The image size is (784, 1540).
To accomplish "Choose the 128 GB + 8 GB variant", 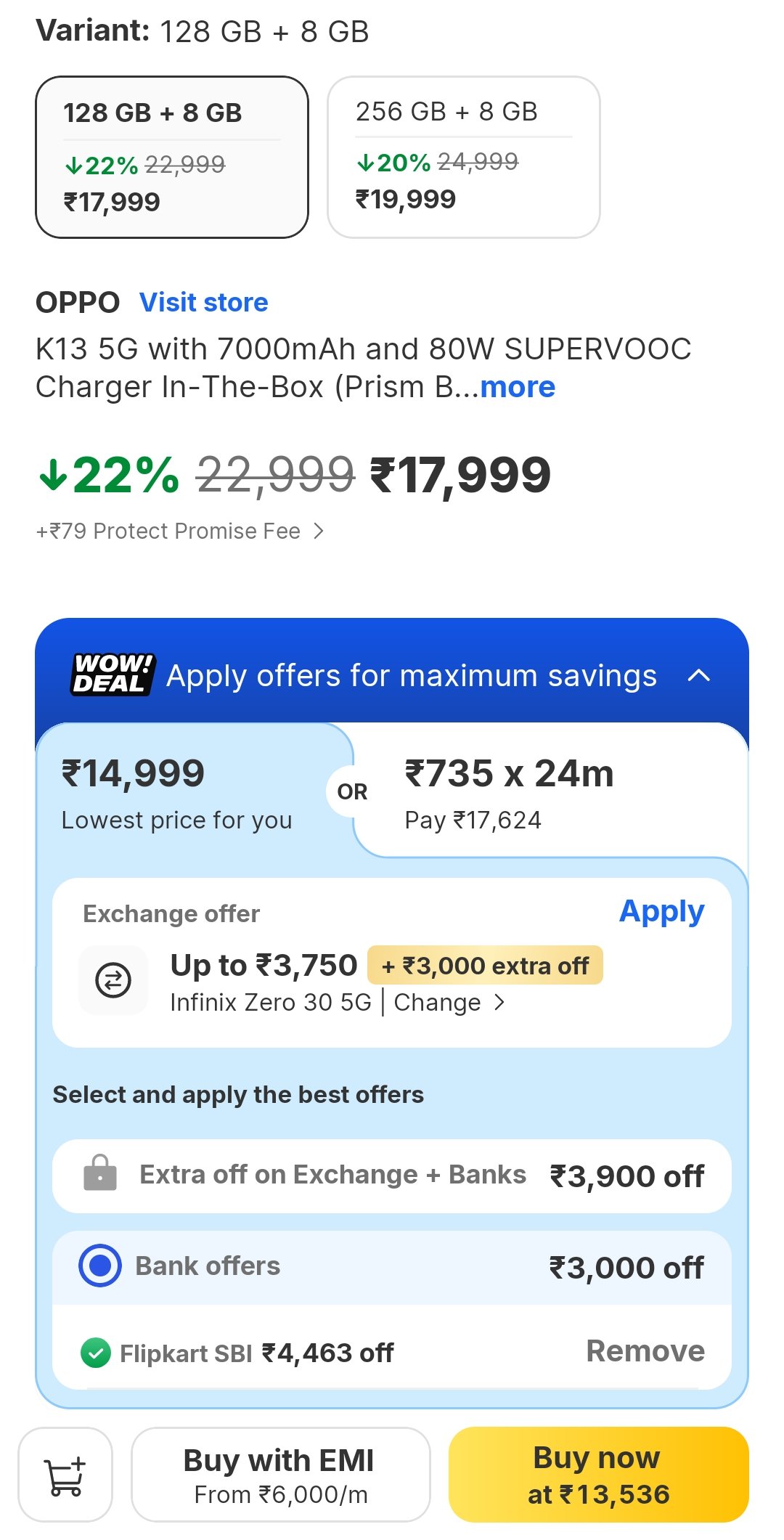I will 172,157.
